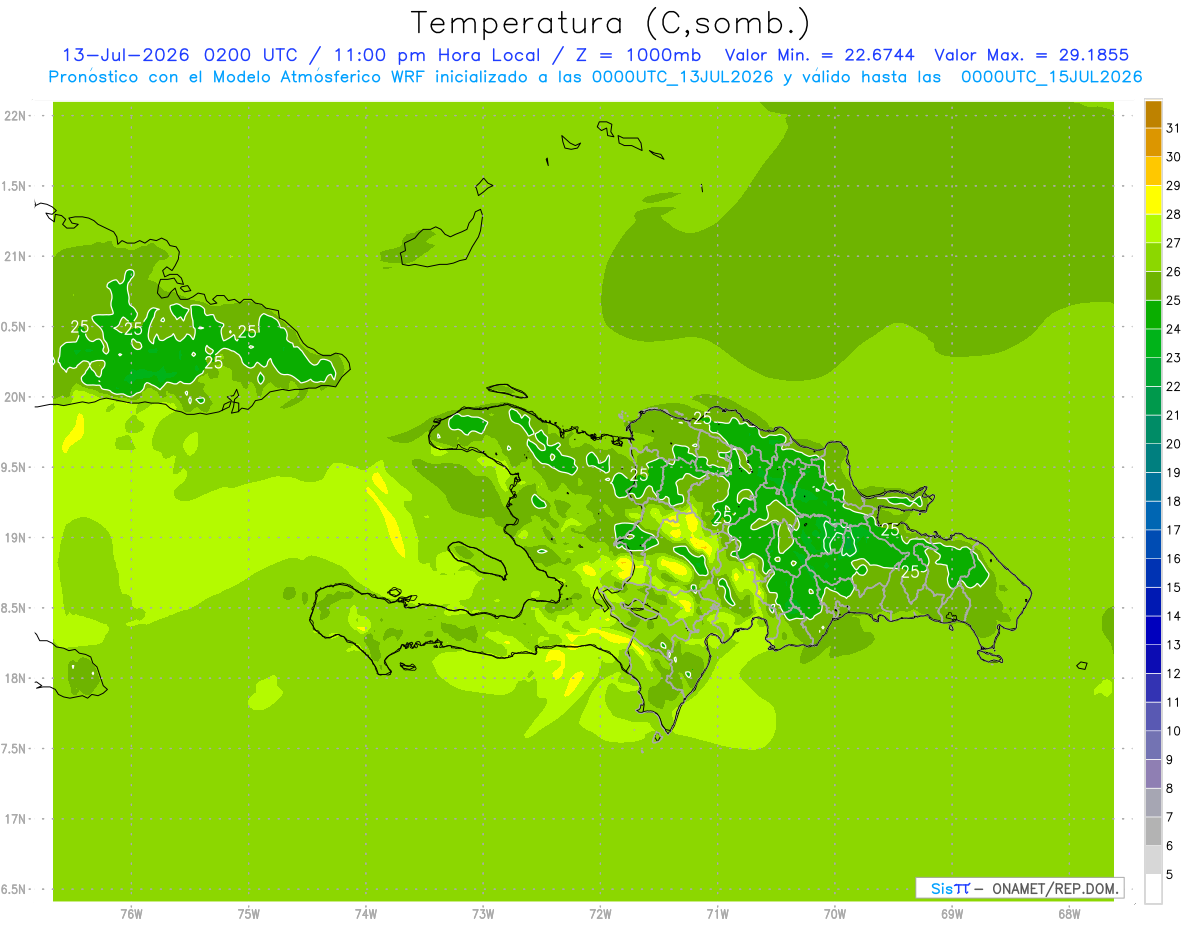Viewport: 1200px width, 927px height.
Task: Click 'Valor Min. = 22.6744' in header
Action: coord(821,56)
